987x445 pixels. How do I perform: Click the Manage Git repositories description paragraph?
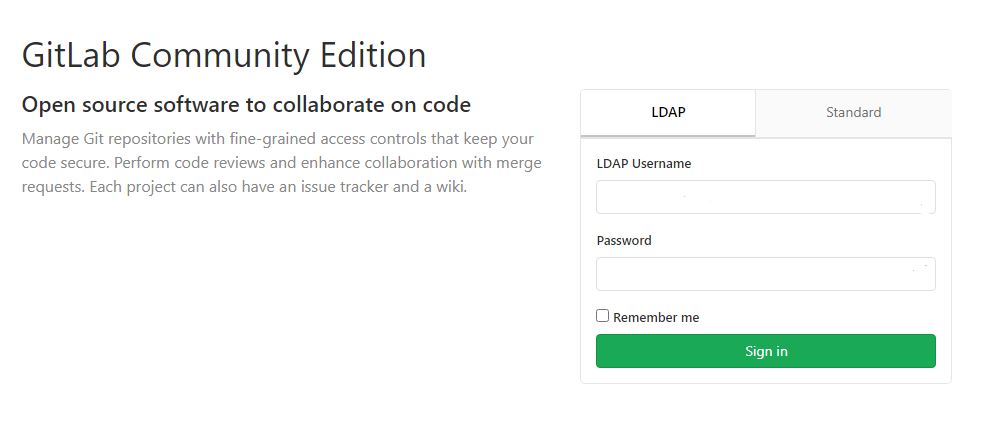pos(282,162)
